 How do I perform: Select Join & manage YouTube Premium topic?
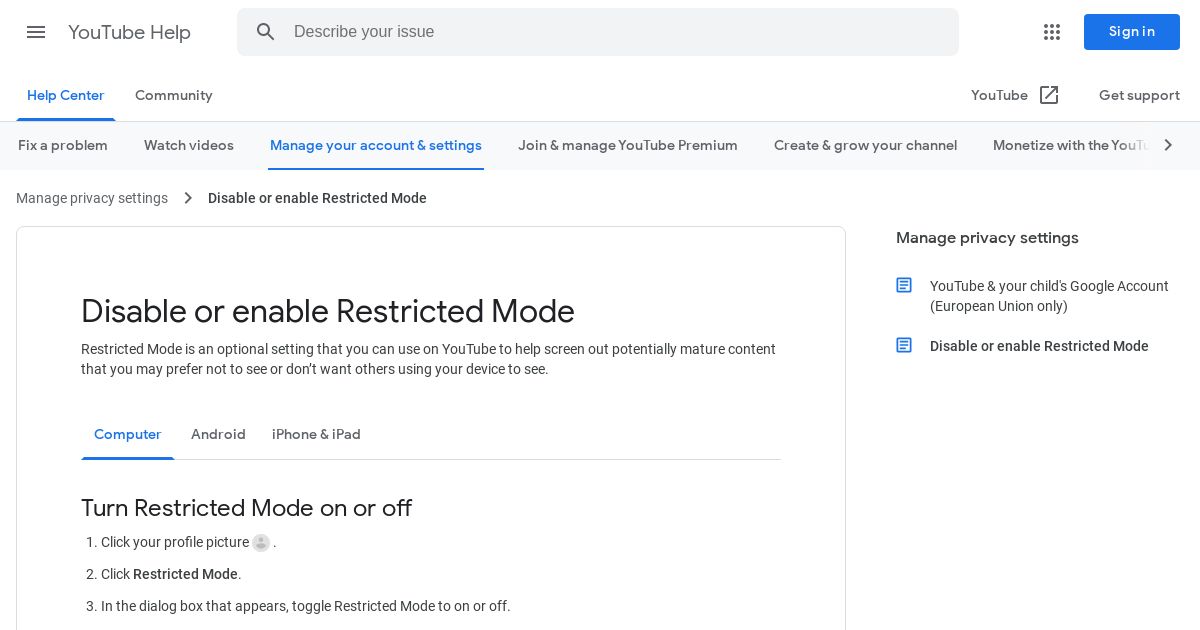628,145
